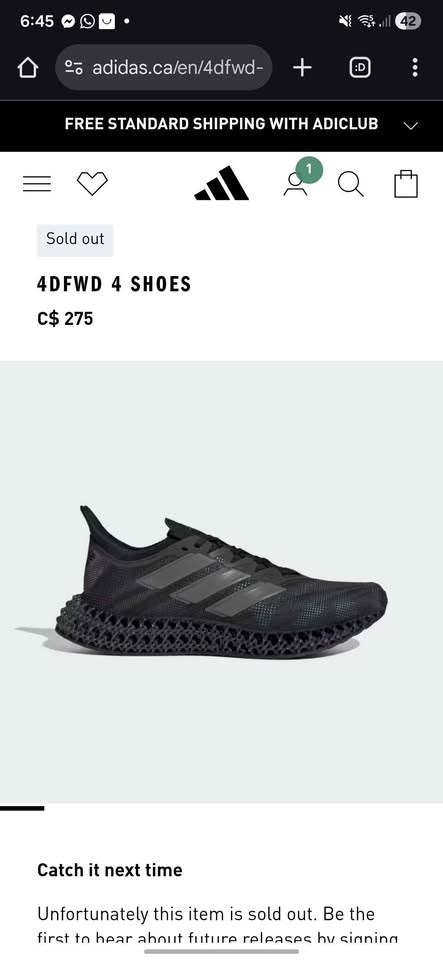Open site info icon in address bar
The image size is (443, 960).
click(x=74, y=68)
